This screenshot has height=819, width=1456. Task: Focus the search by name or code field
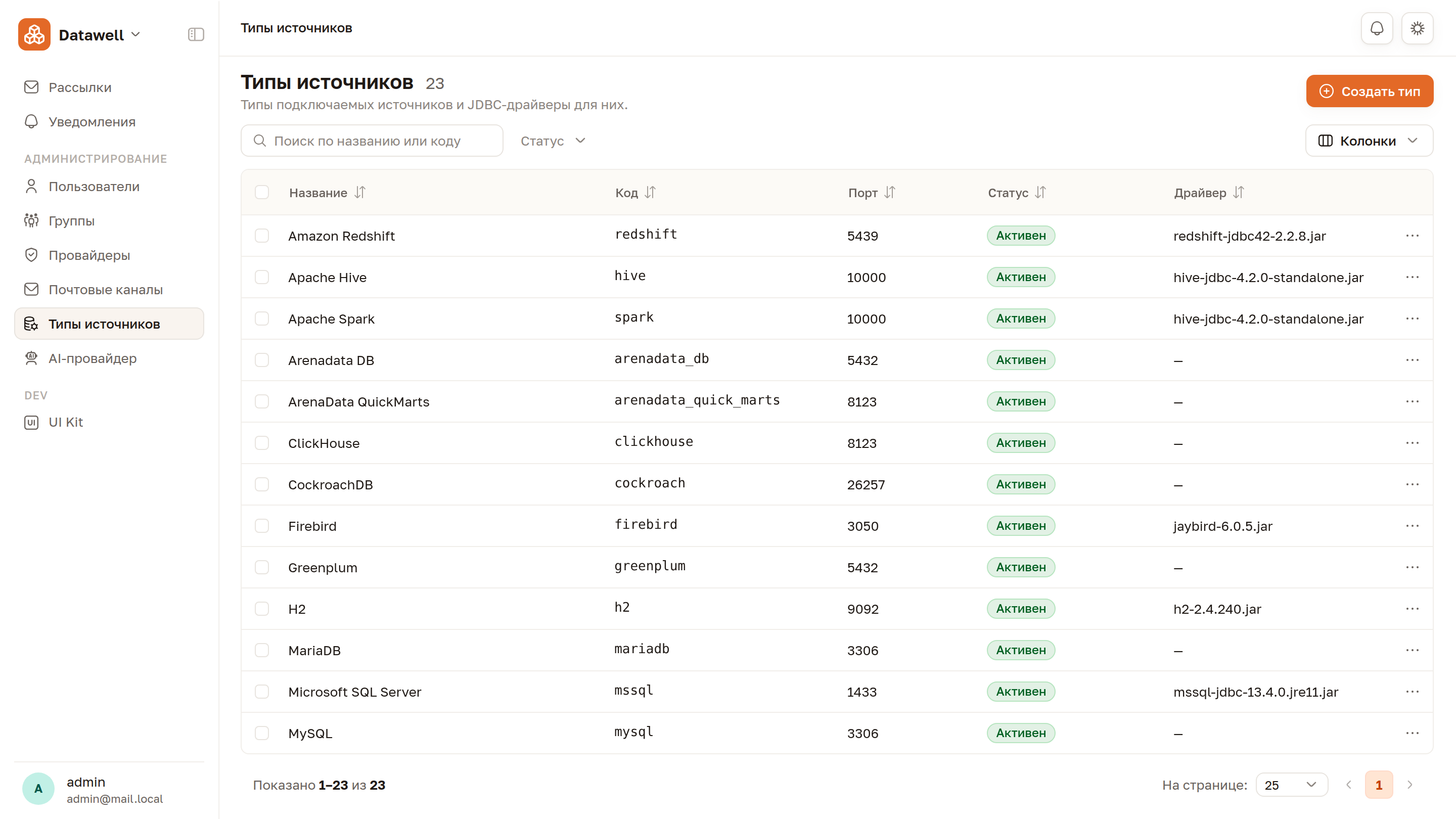(x=372, y=141)
